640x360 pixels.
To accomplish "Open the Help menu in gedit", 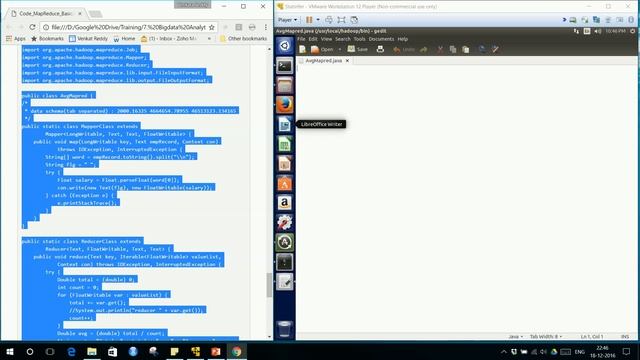I will [403, 39].
